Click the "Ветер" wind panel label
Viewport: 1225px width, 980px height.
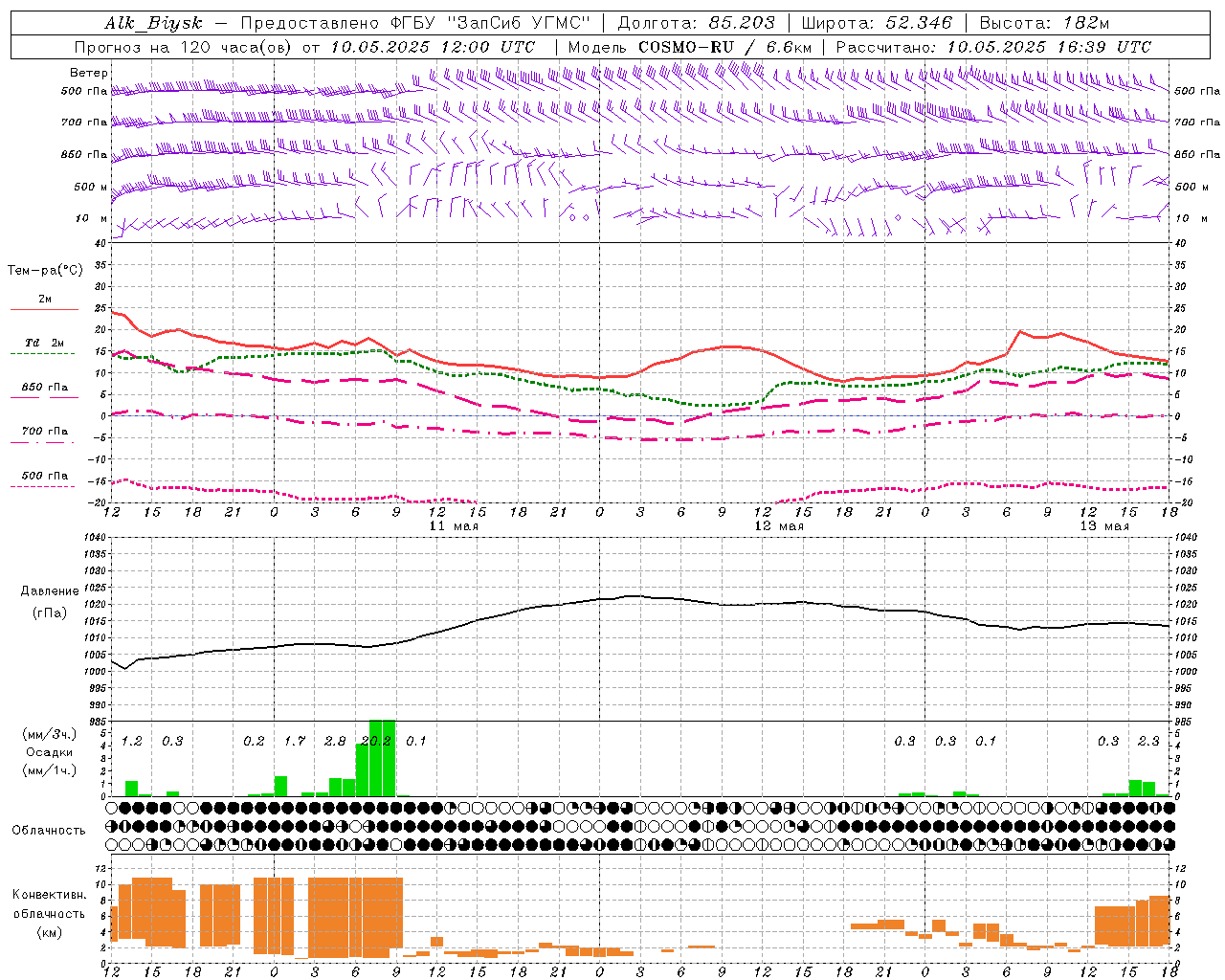(x=89, y=73)
